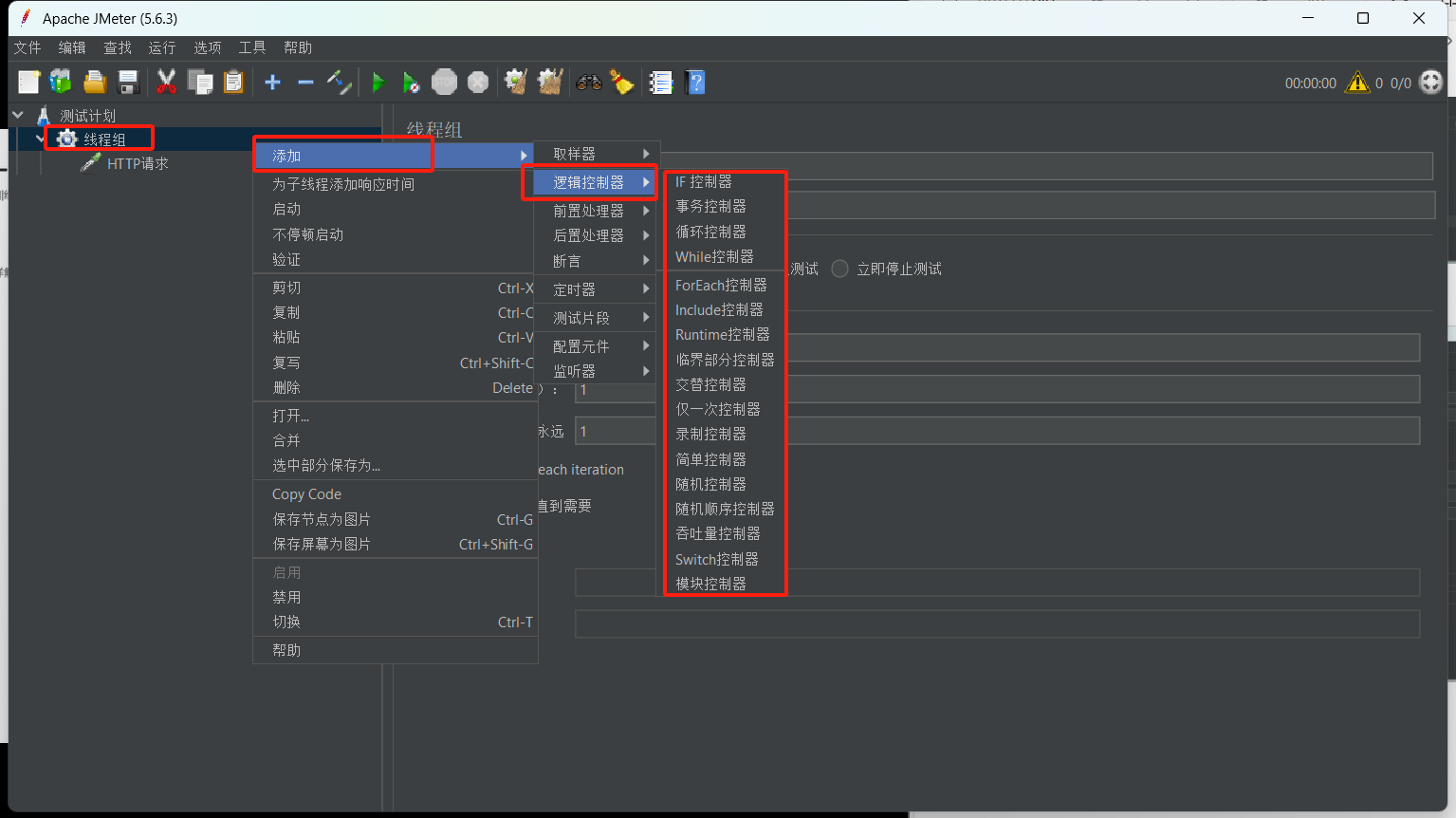Open the 编辑 menu
The width and height of the screenshot is (1456, 818).
point(72,47)
